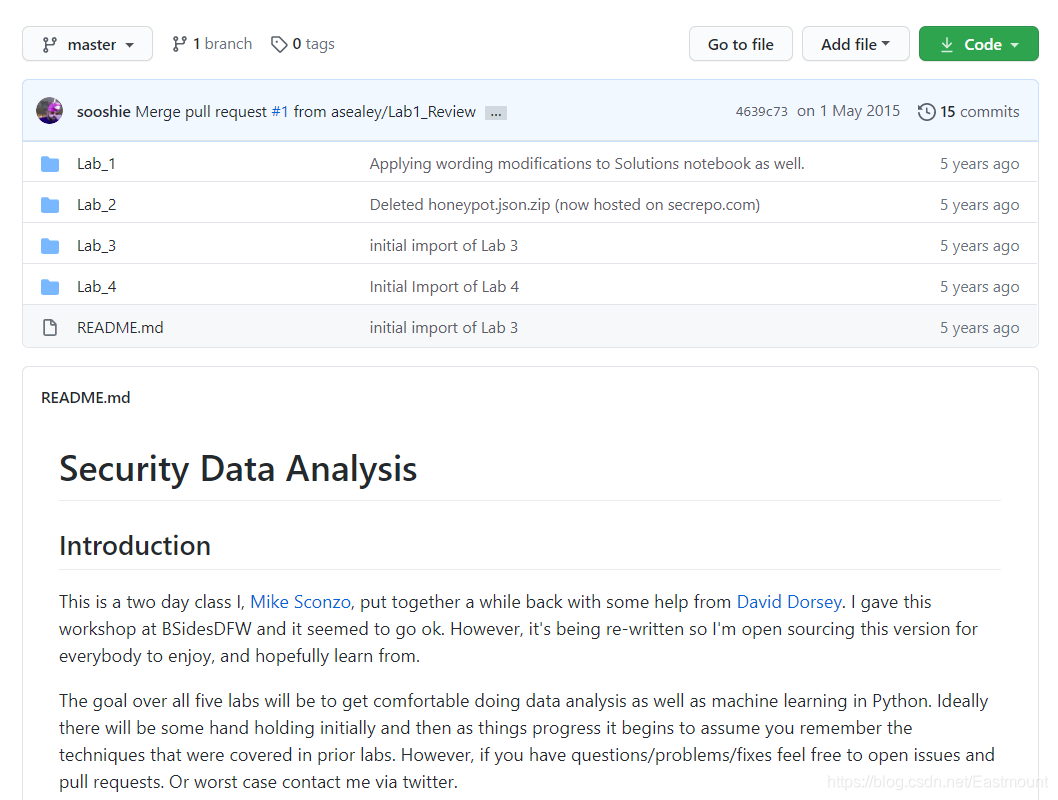Image resolution: width=1058 pixels, height=800 pixels.
Task: Click the Lab_2 folder icon
Action: (50, 205)
